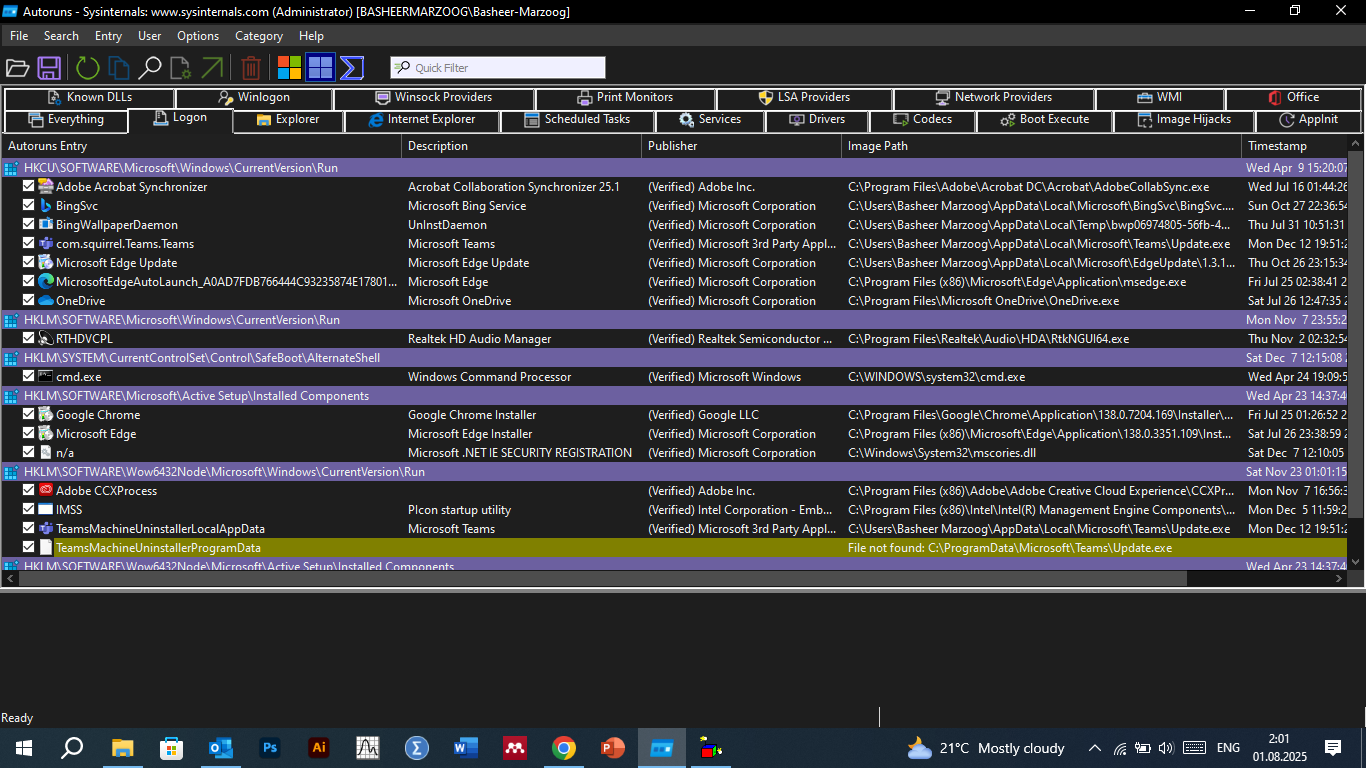
Task: Click the red Delete trash icon
Action: tap(251, 68)
